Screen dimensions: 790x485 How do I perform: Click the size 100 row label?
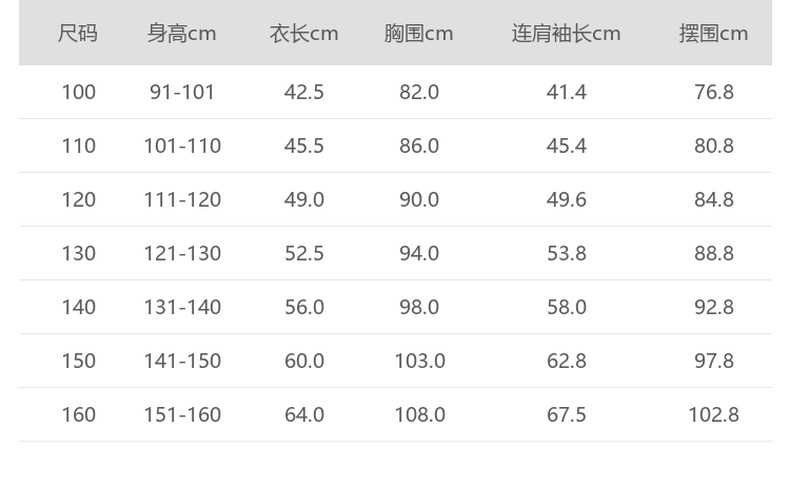click(78, 92)
